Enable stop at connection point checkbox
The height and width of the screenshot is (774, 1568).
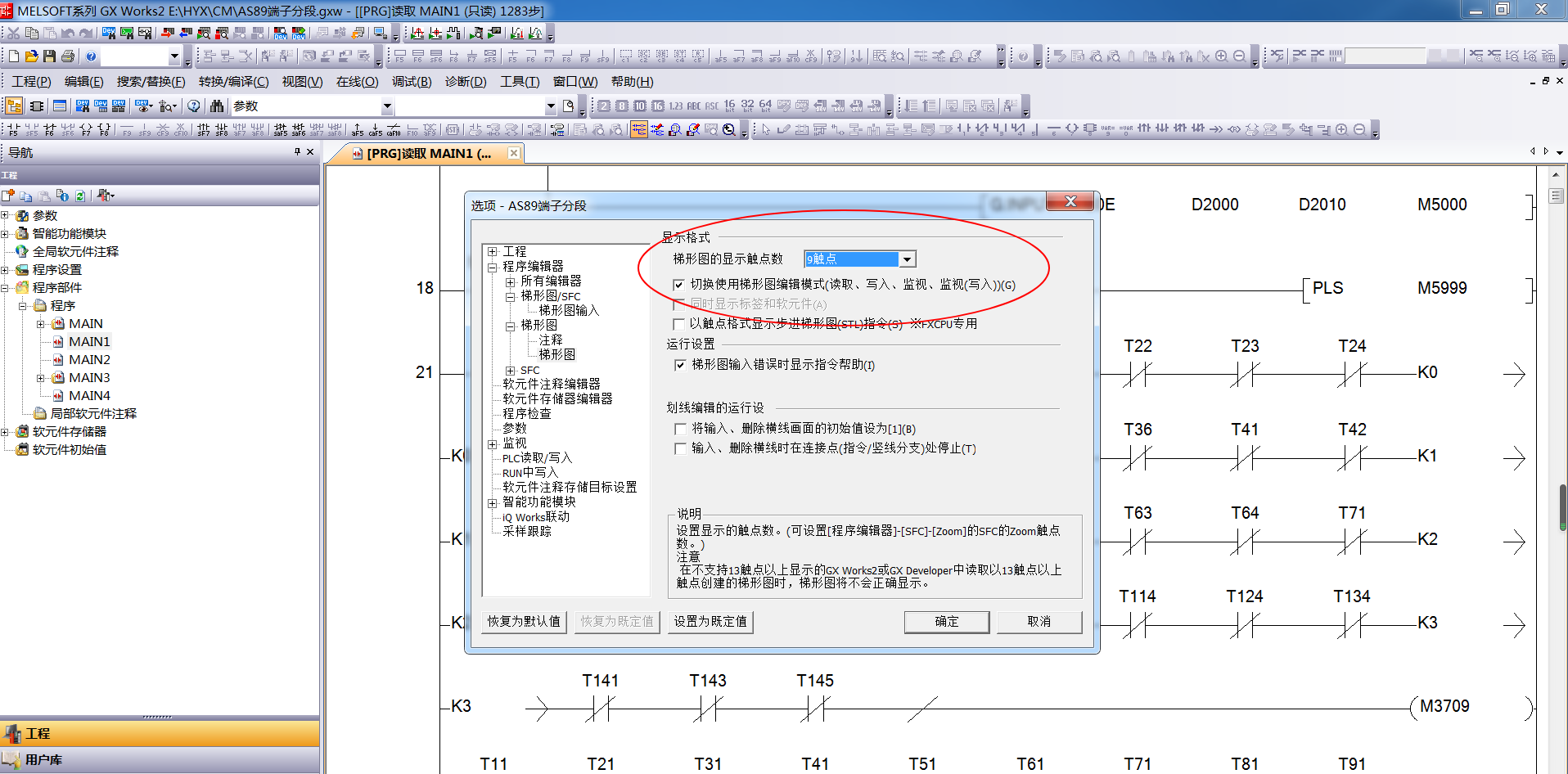pos(679,448)
